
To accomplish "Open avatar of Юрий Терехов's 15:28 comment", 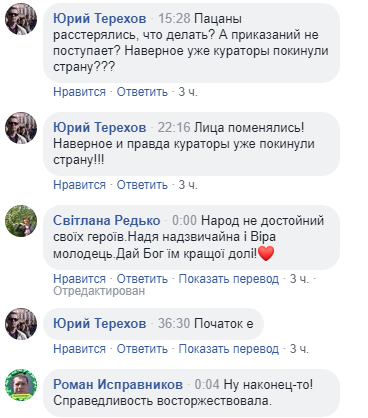I will click(21, 19).
